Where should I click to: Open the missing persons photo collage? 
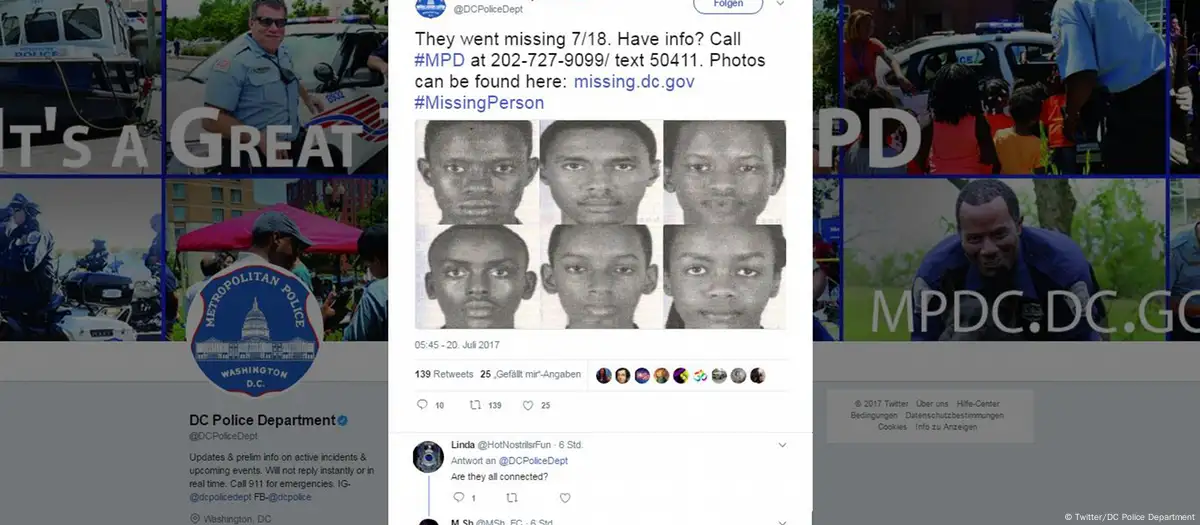[x=600, y=224]
